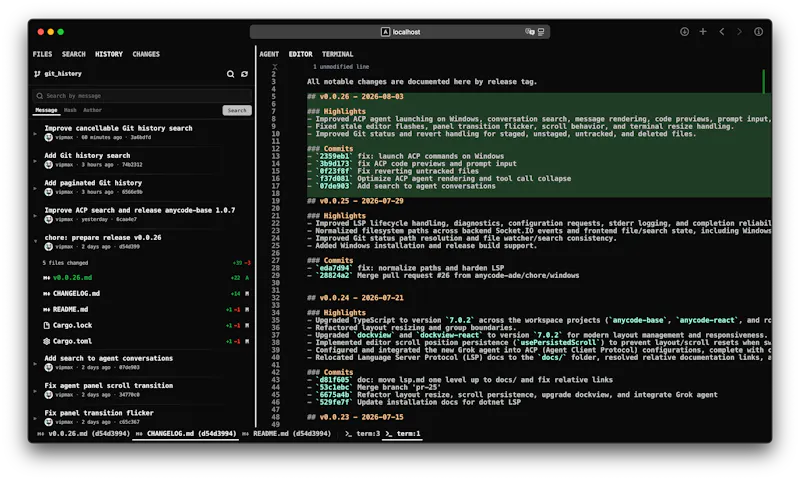Screen dimensions: 800x480
Task: Switch to the SEARCH tab
Action: [x=74, y=54]
